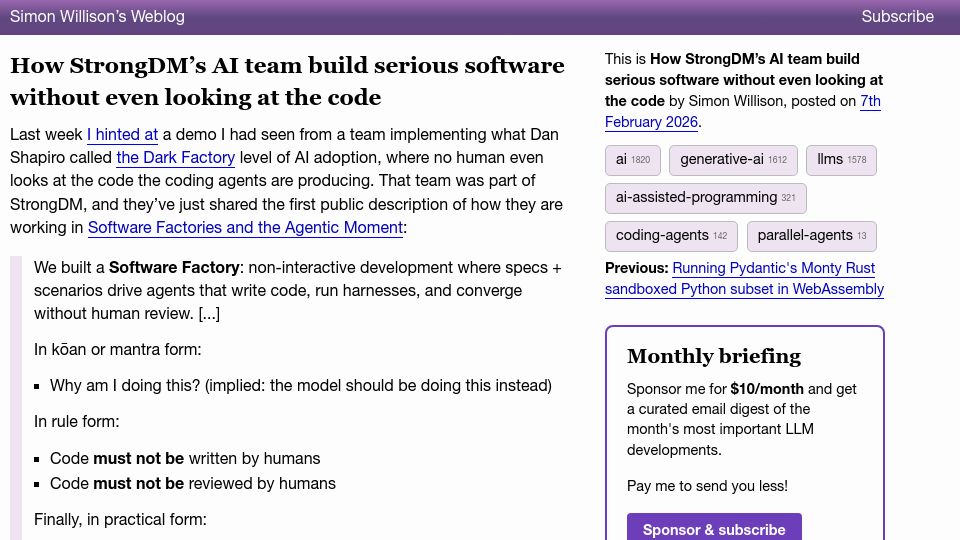Click 'In rule form:' line
The width and height of the screenshot is (960, 540).
click(x=77, y=422)
